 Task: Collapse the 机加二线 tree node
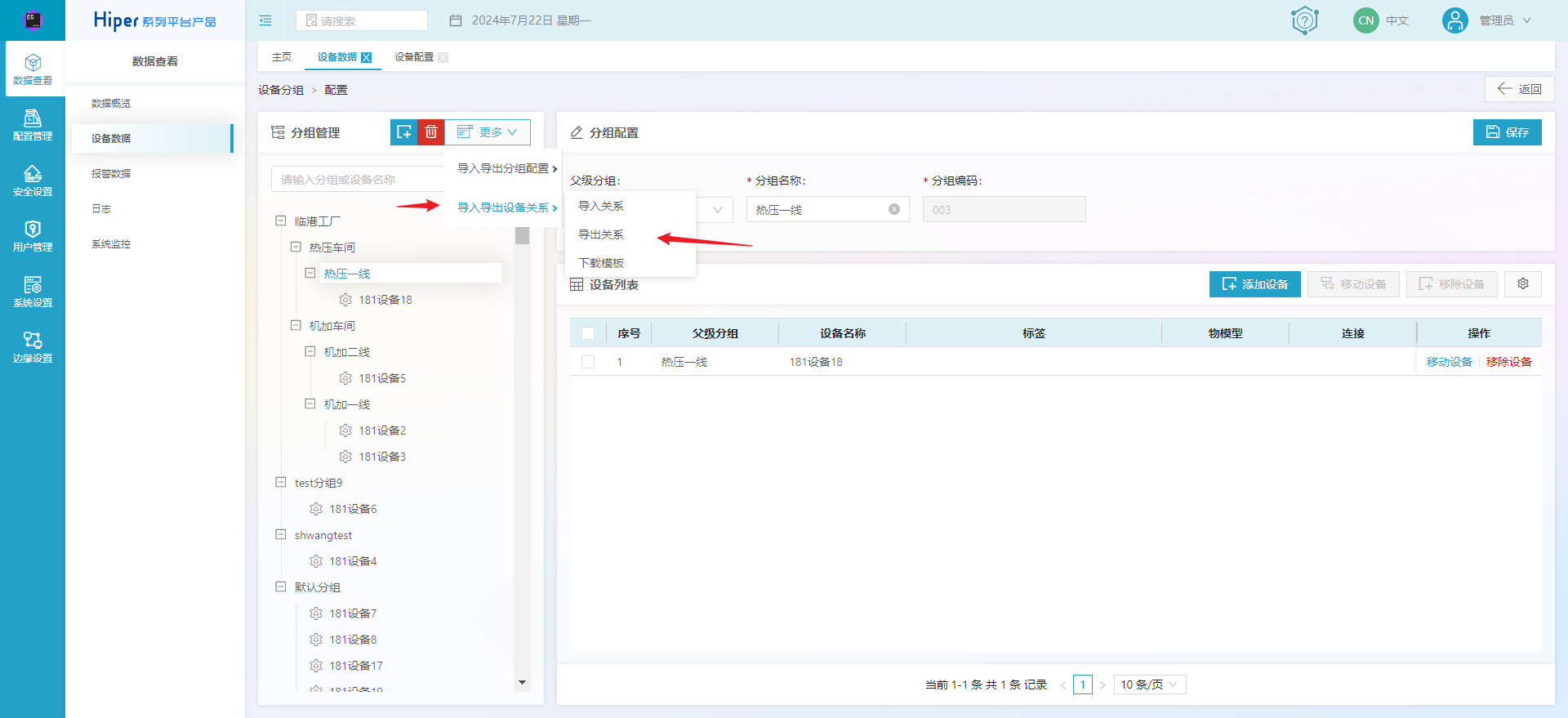point(310,351)
